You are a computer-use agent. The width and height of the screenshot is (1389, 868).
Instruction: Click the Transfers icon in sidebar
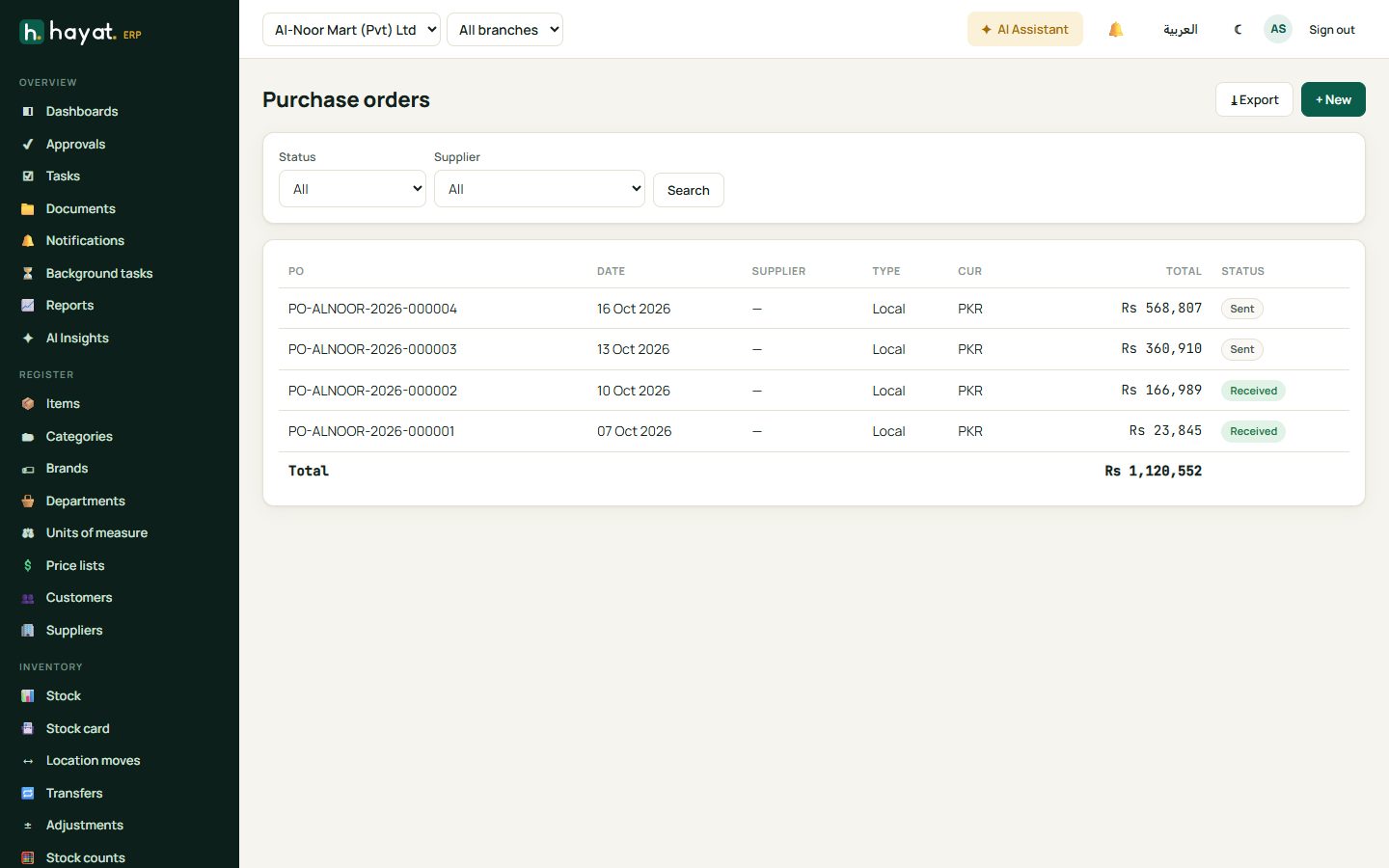(x=28, y=794)
